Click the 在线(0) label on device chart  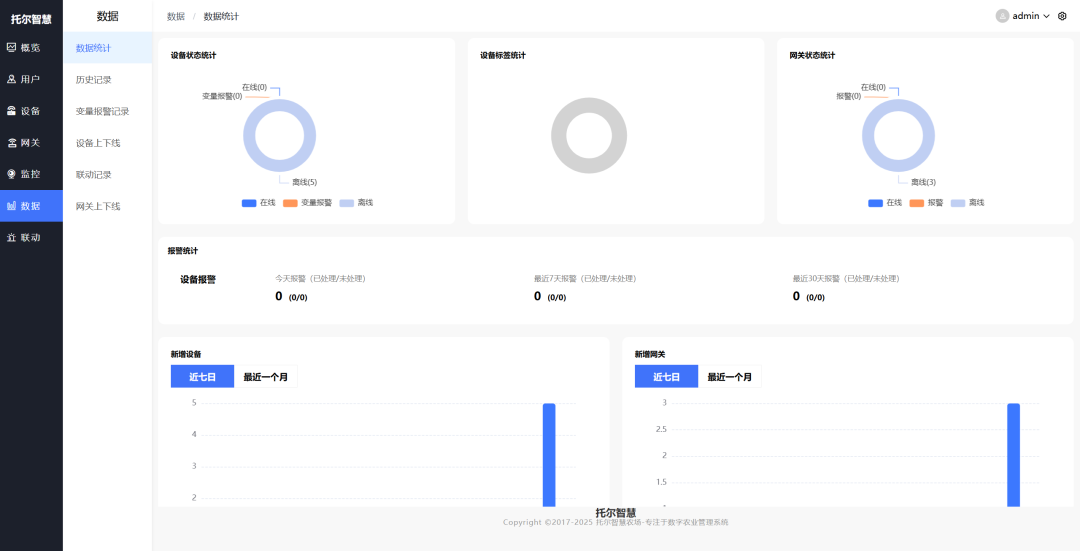pyautogui.click(x=254, y=87)
